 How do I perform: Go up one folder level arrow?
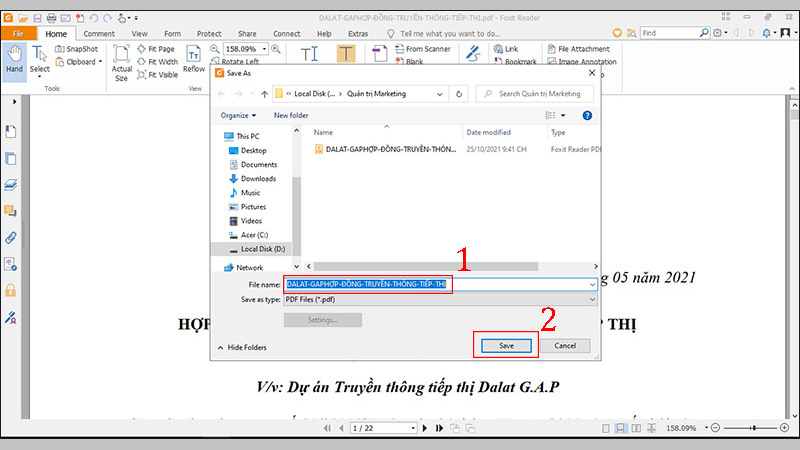[x=264, y=93]
